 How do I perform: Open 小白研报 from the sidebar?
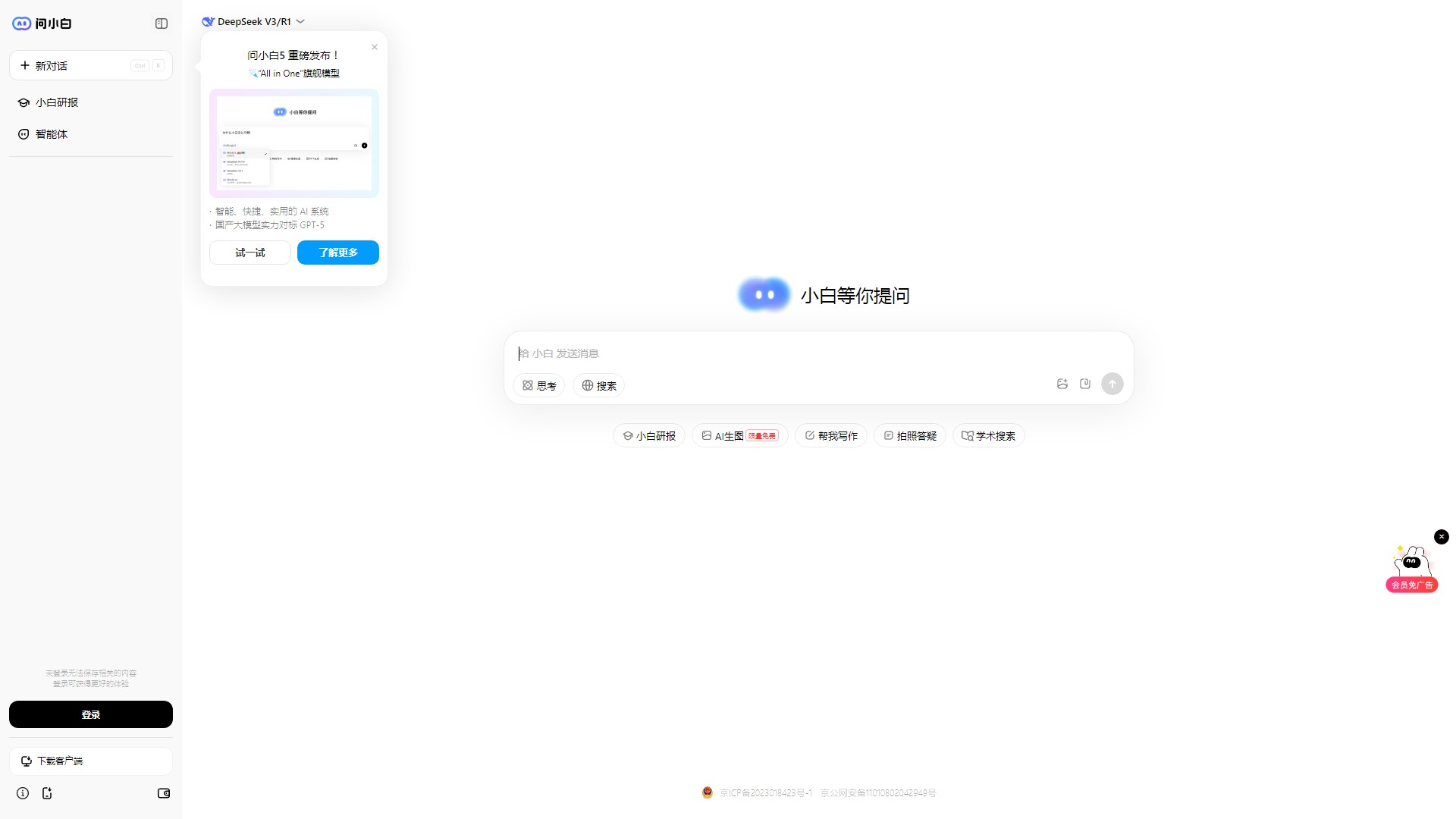click(57, 102)
